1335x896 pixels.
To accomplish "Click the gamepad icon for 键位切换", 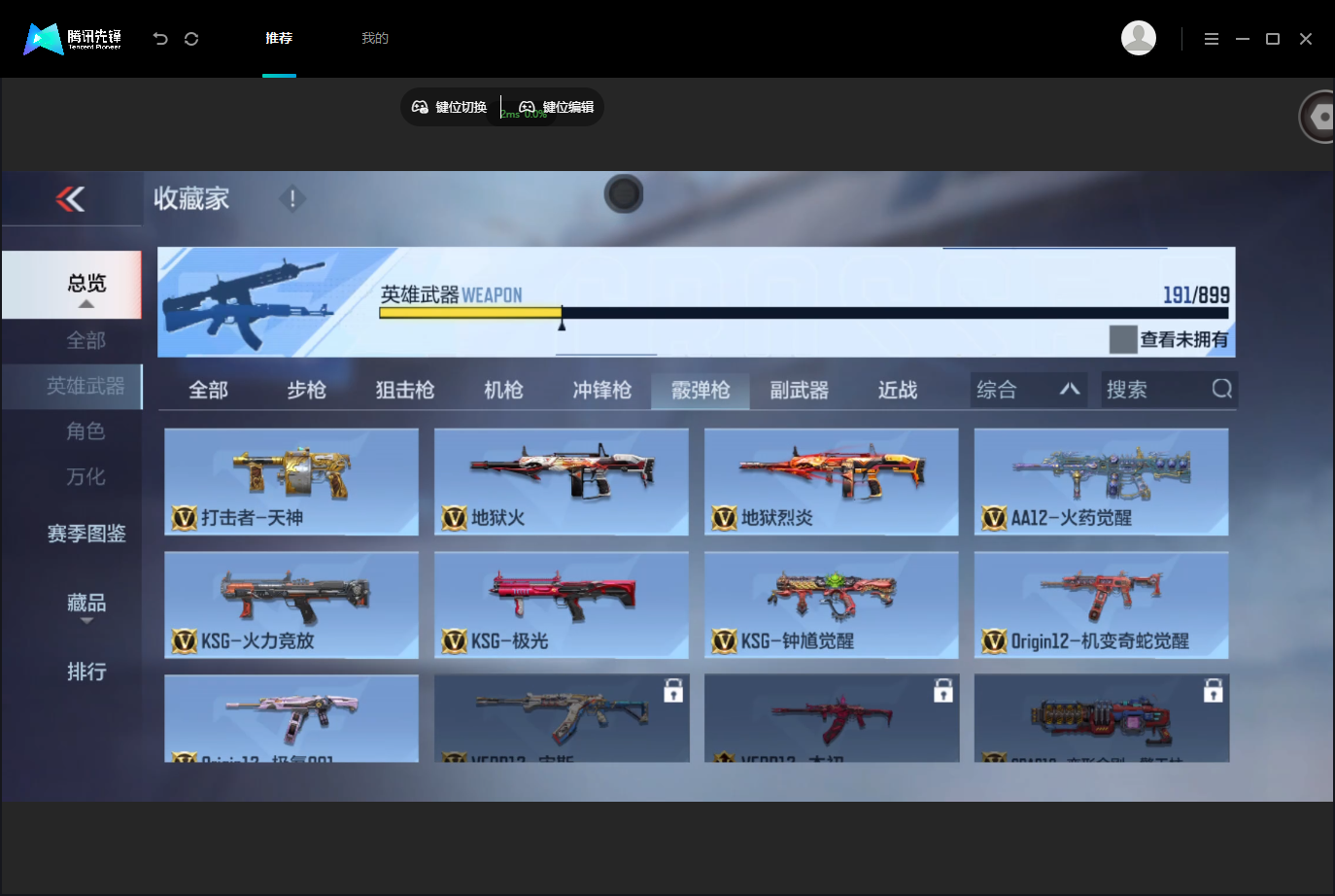I will tap(420, 107).
